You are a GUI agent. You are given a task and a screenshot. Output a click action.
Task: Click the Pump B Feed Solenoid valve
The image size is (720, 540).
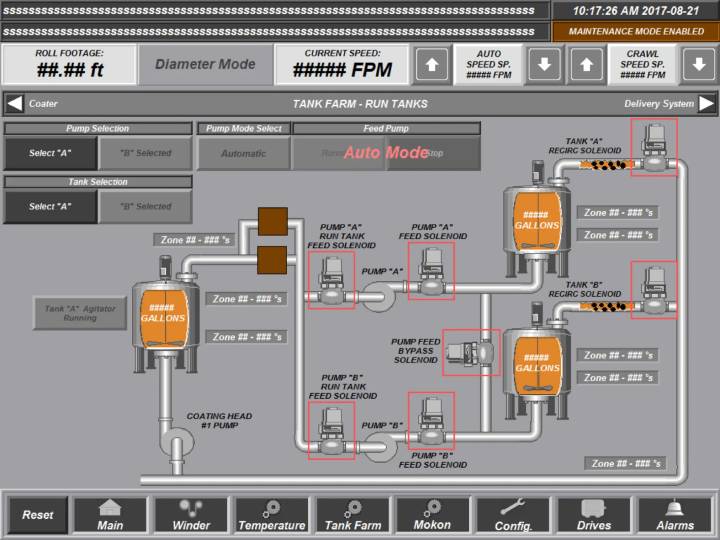point(431,421)
